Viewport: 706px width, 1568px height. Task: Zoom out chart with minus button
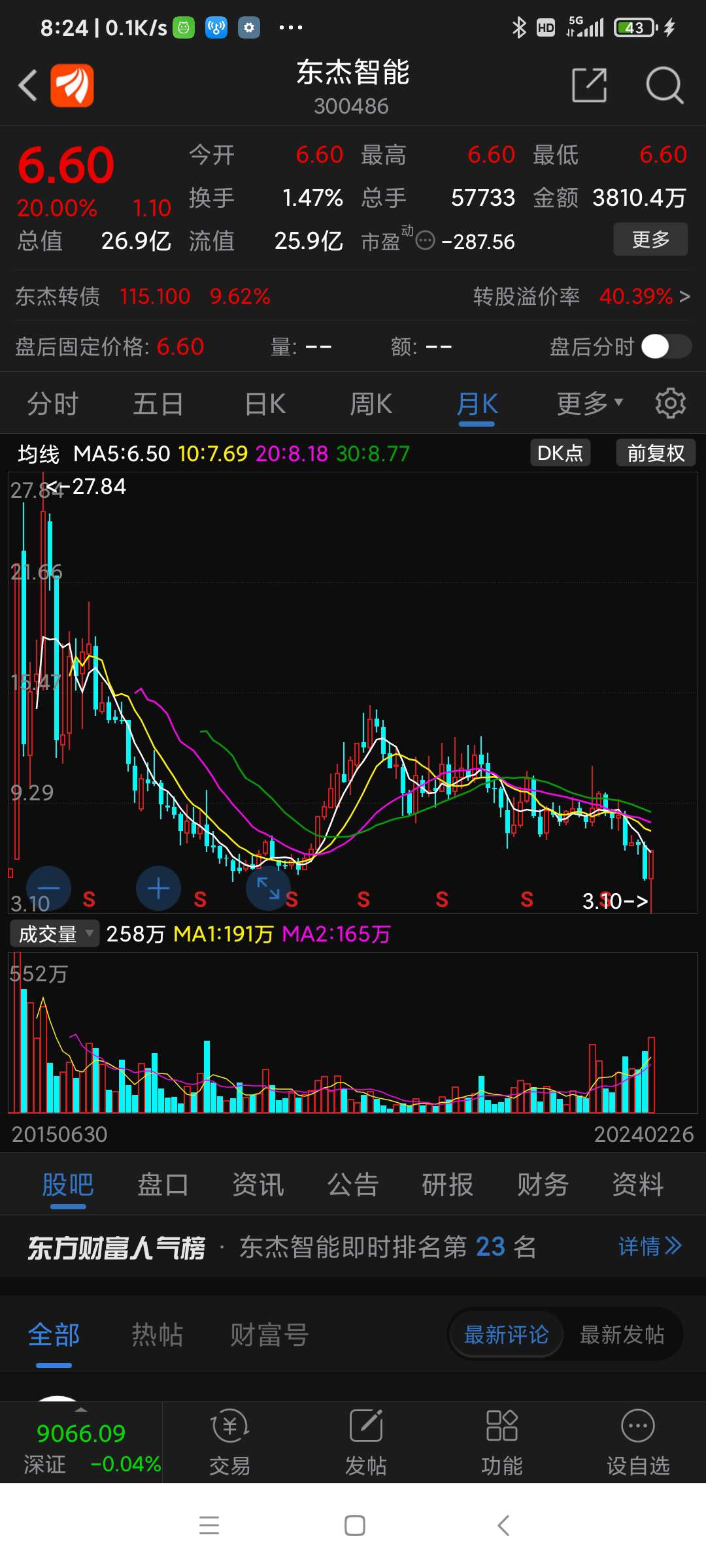48,889
